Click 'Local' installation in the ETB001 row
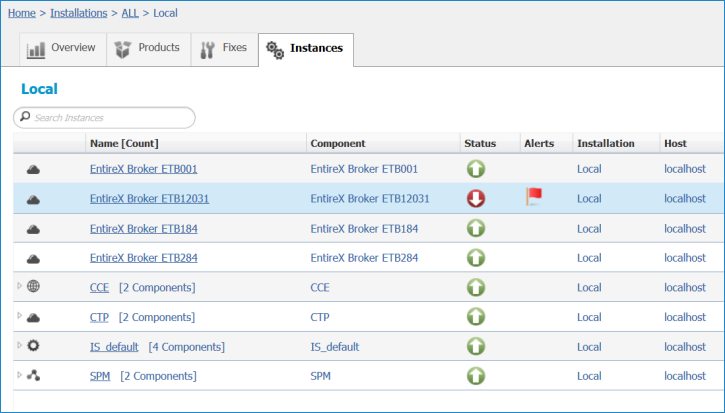 tap(589, 169)
